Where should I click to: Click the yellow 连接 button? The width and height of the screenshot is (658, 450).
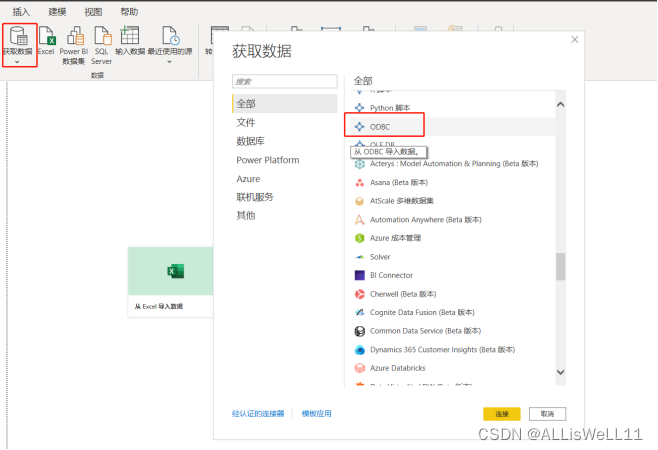click(501, 414)
